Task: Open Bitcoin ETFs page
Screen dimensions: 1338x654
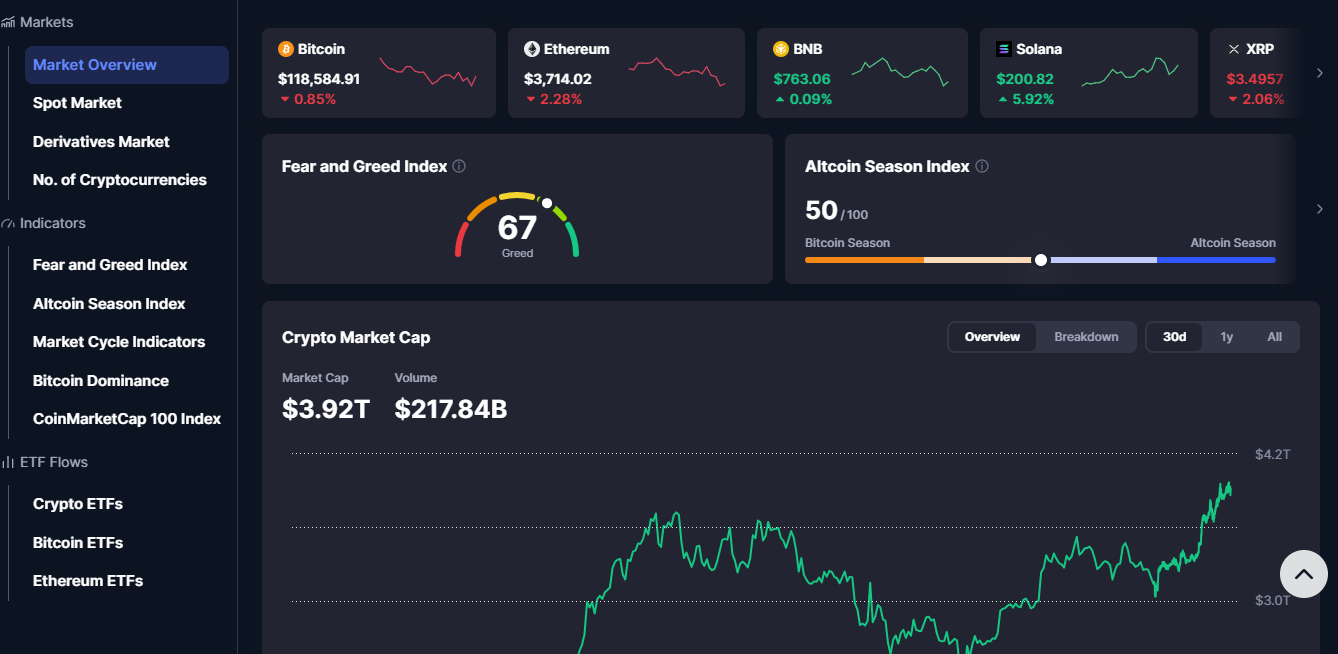Action: click(x=78, y=543)
